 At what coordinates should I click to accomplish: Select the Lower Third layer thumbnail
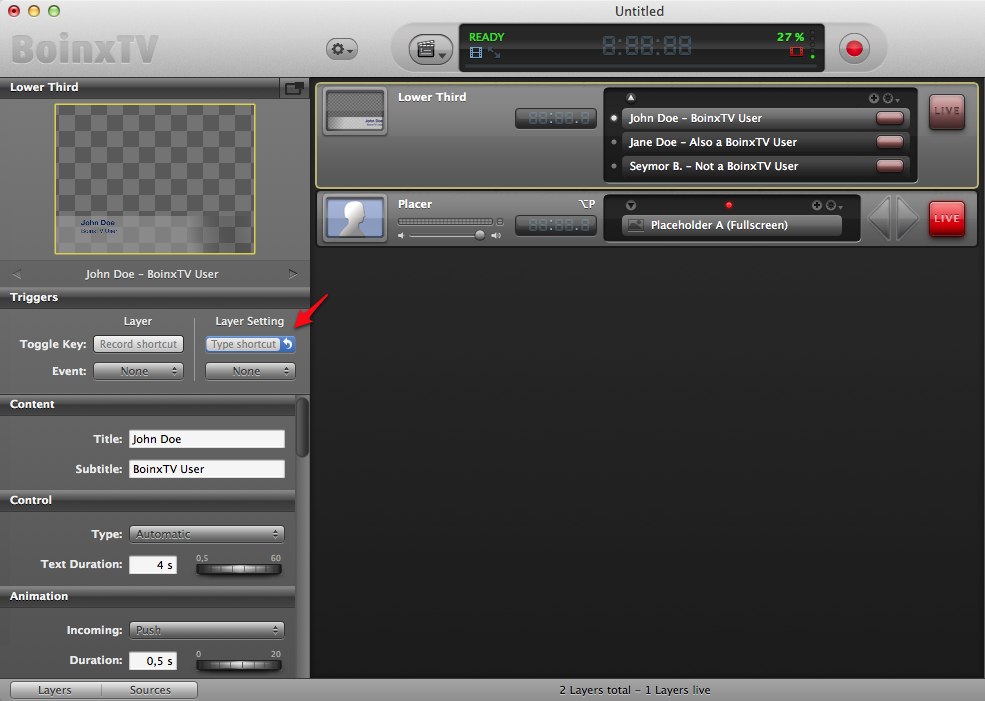click(x=355, y=111)
